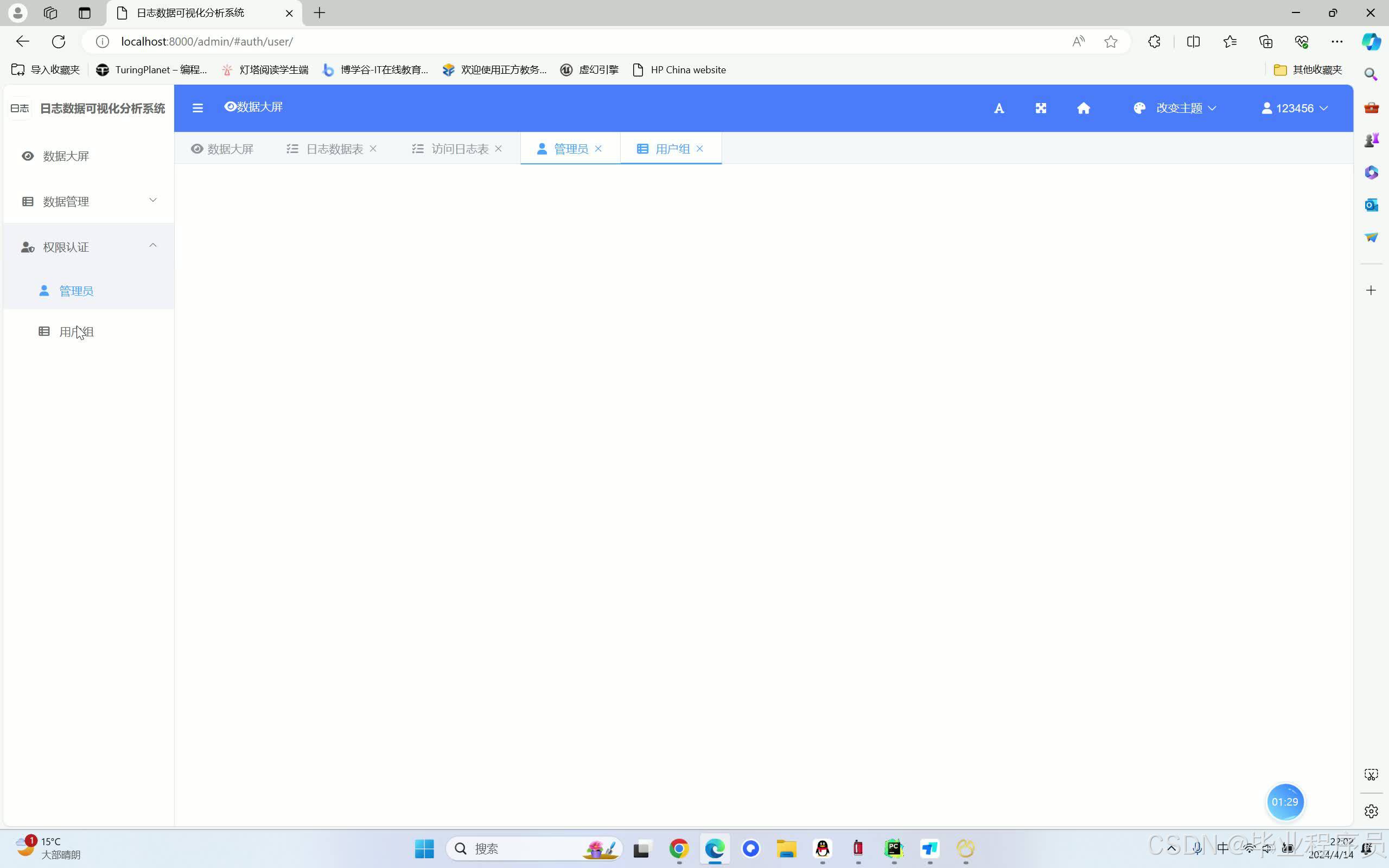Click the palette theme icon
Image resolution: width=1389 pixels, height=868 pixels.
click(1139, 108)
